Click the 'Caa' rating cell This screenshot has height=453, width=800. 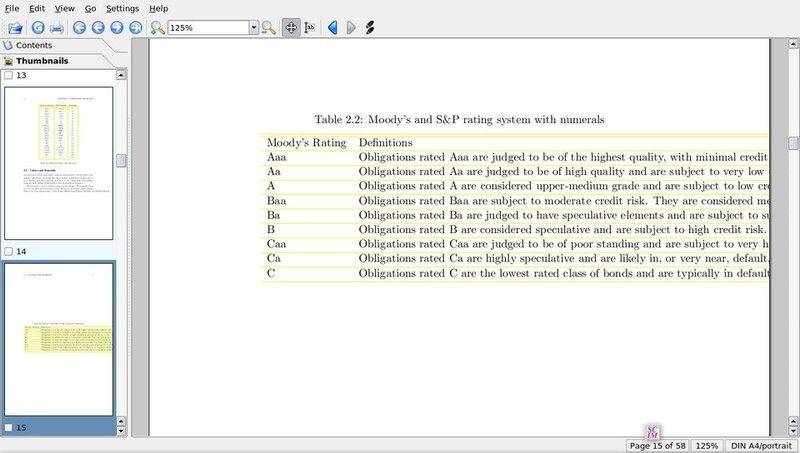click(x=277, y=244)
